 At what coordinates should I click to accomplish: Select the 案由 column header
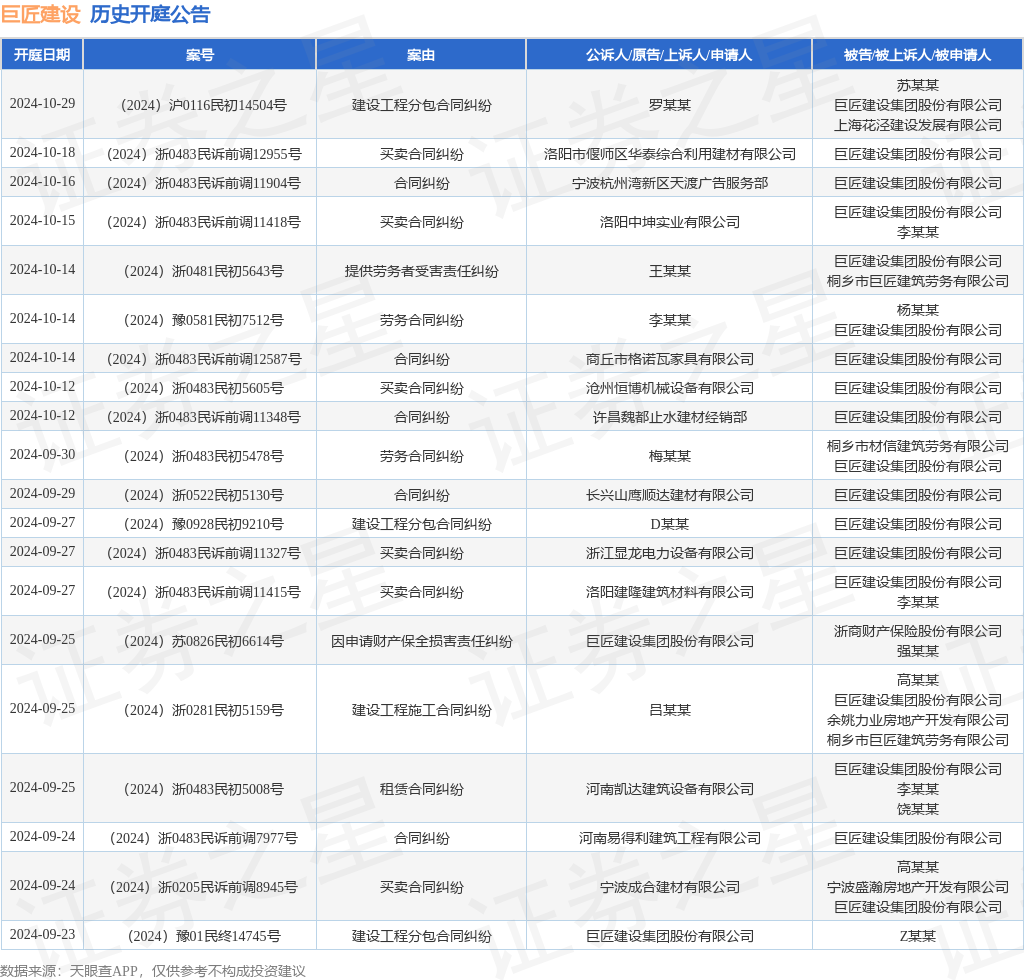[421, 55]
